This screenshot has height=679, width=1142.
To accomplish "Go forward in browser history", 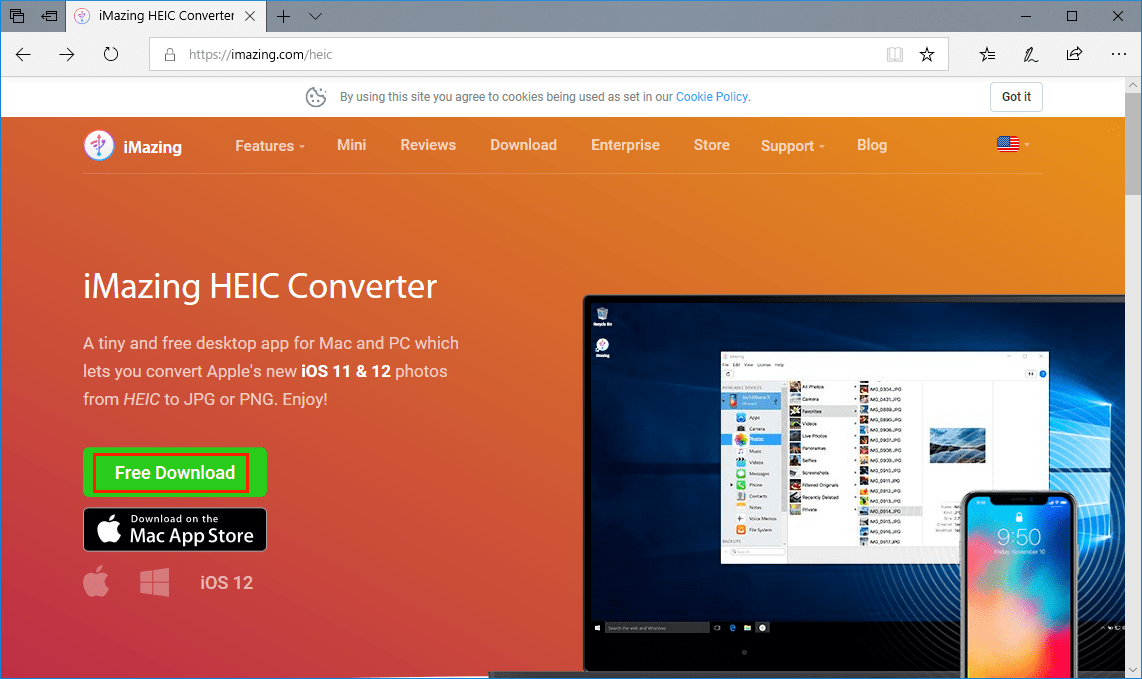I will [67, 55].
